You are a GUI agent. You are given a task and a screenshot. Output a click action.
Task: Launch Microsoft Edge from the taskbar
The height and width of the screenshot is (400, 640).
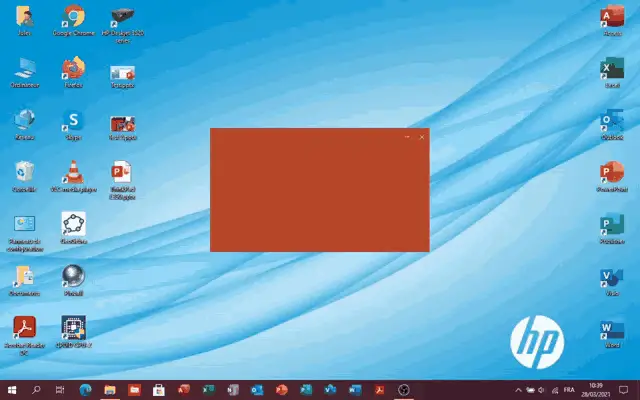(x=85, y=389)
